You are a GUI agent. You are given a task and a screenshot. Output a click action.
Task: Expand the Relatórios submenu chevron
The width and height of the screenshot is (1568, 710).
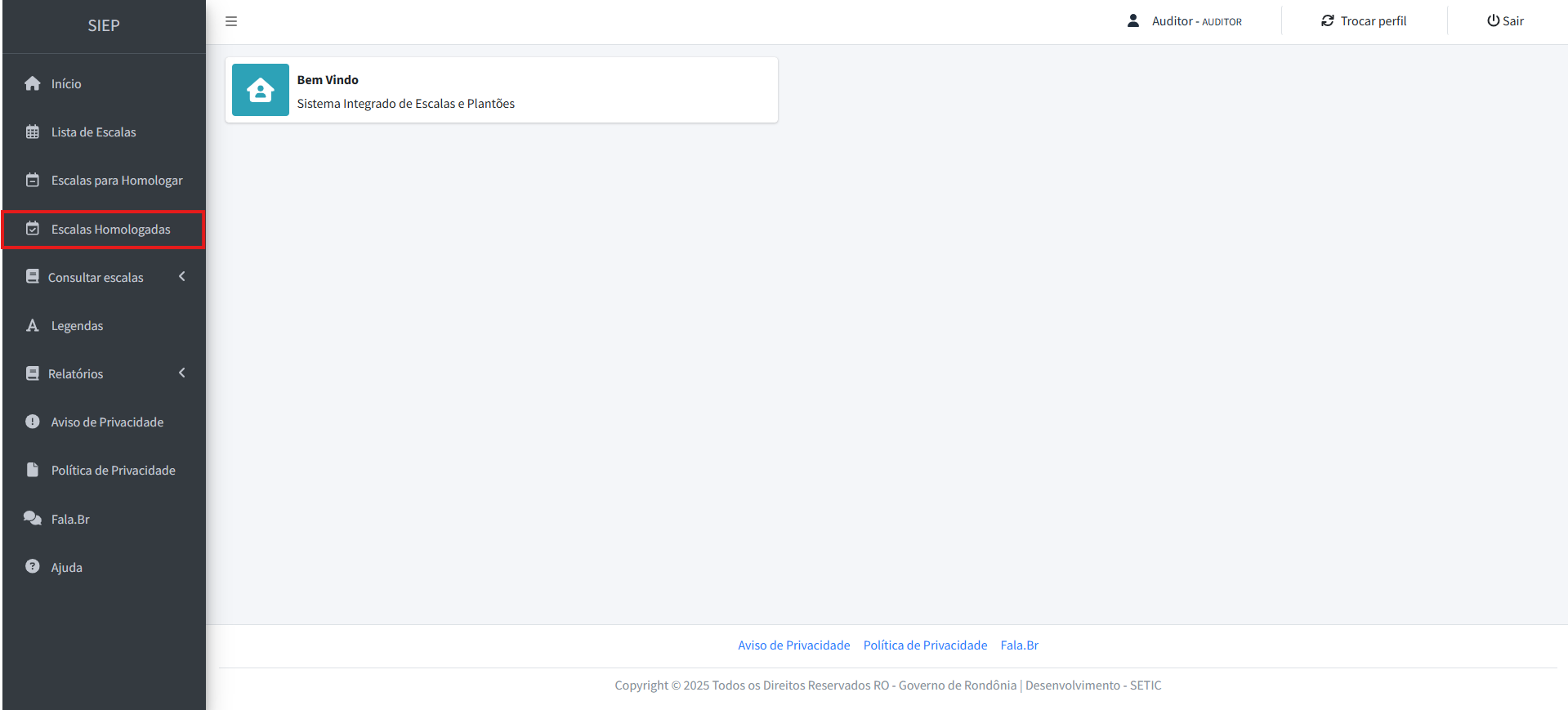click(182, 373)
